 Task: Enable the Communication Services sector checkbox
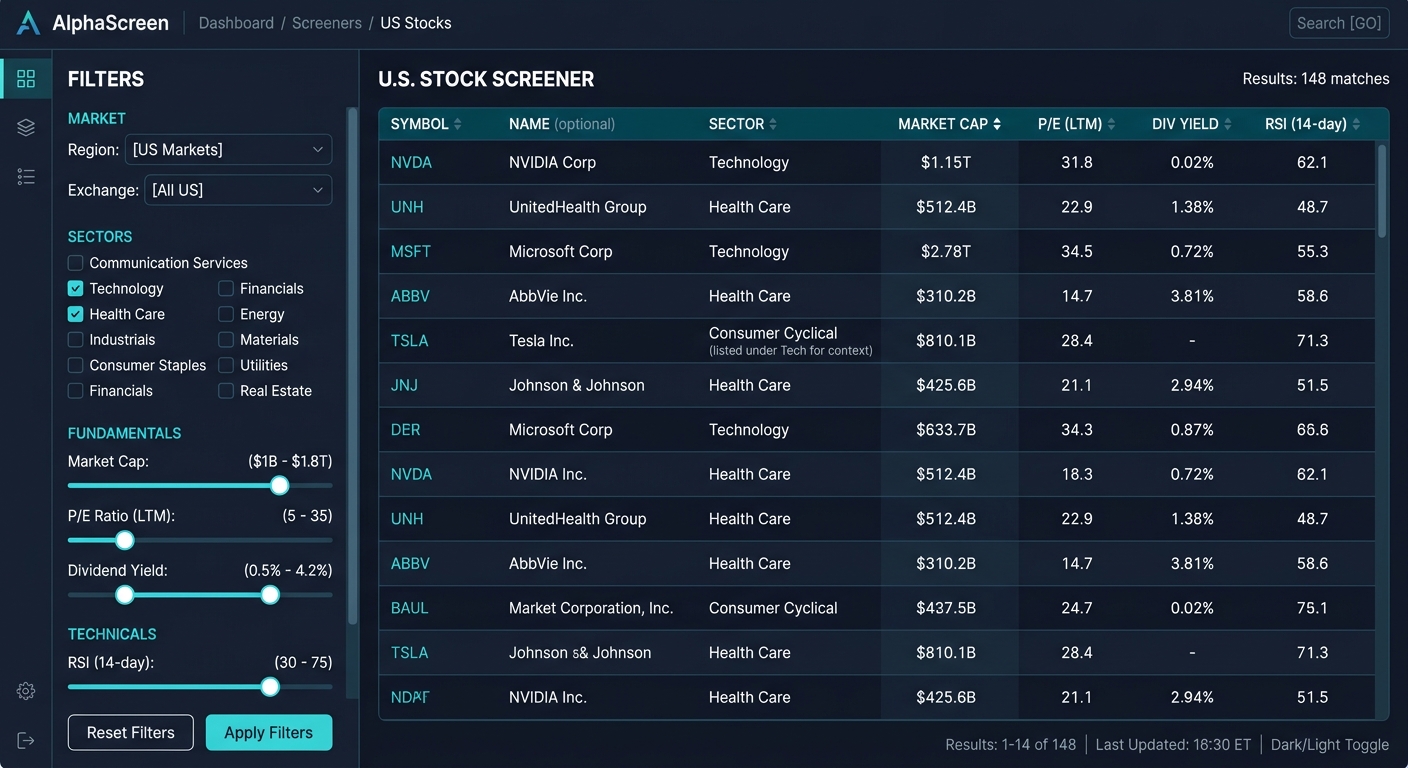[75, 263]
